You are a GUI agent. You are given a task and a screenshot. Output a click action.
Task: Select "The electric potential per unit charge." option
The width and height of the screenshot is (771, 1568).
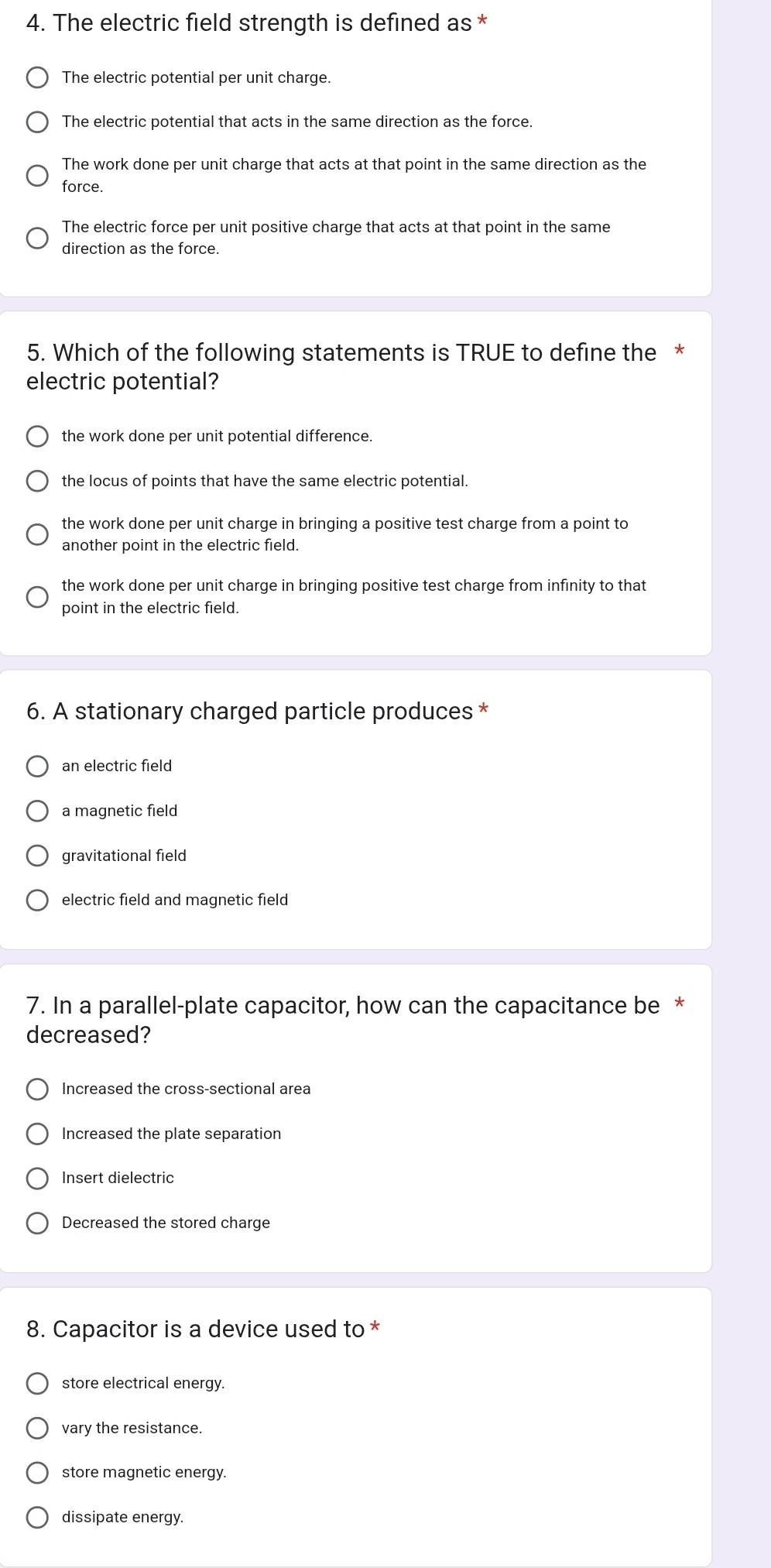37,77
